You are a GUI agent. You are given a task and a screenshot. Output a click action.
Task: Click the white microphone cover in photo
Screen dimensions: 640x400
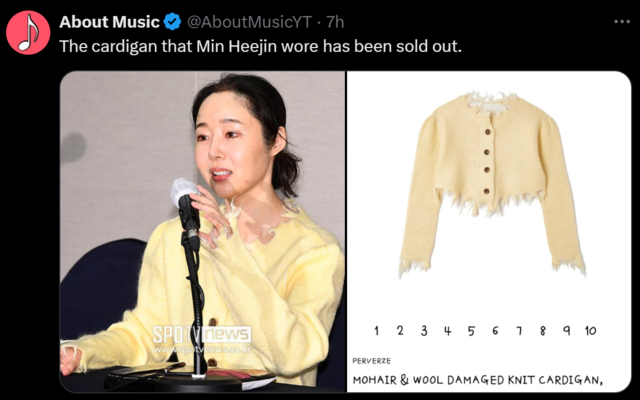click(x=183, y=190)
